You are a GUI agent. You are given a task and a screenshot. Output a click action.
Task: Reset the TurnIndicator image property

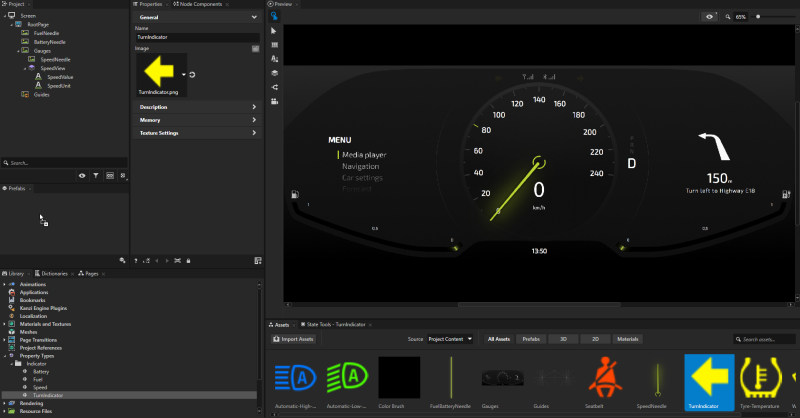tap(192, 74)
